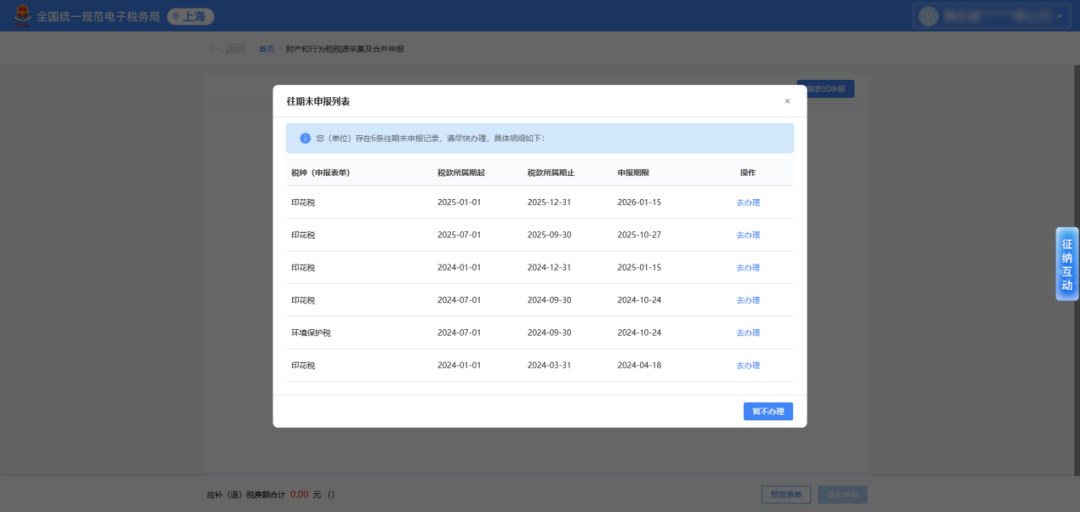The height and width of the screenshot is (512, 1080).
Task: Select the 环境保护税 tax type cell
Action: 311,333
